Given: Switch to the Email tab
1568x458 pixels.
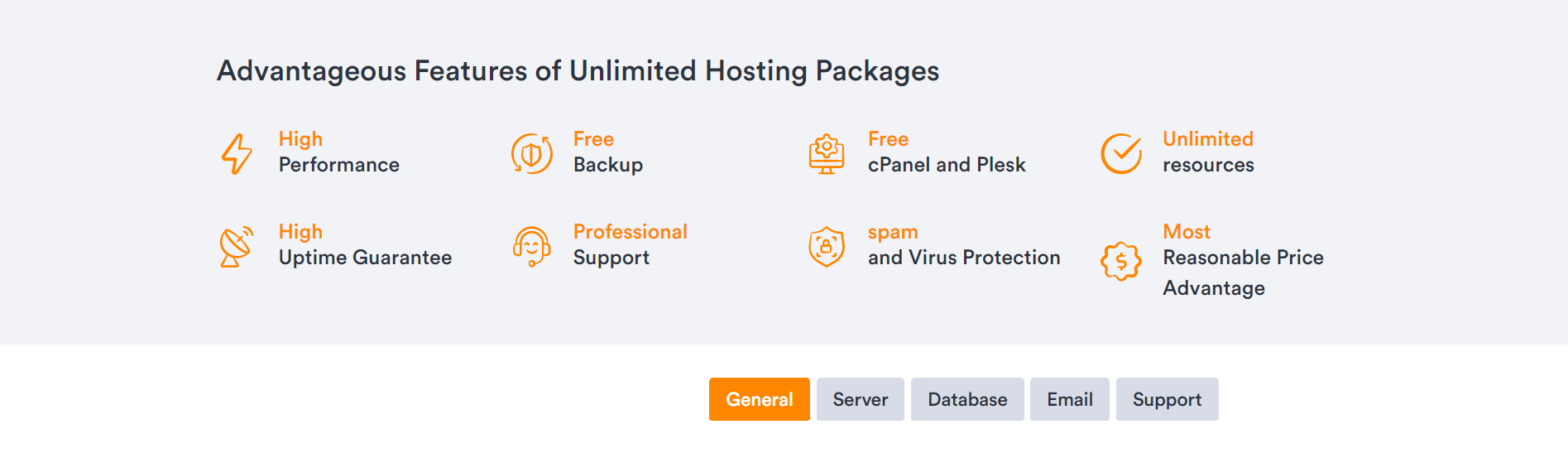Looking at the screenshot, I should tap(1070, 399).
